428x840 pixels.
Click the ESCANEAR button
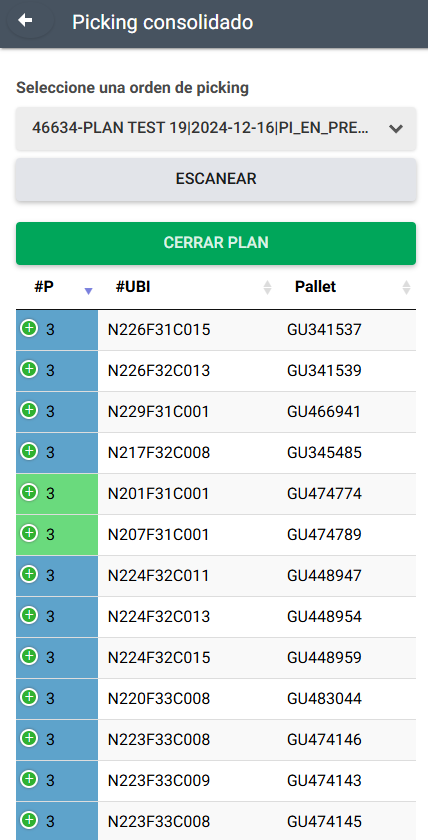coord(216,179)
